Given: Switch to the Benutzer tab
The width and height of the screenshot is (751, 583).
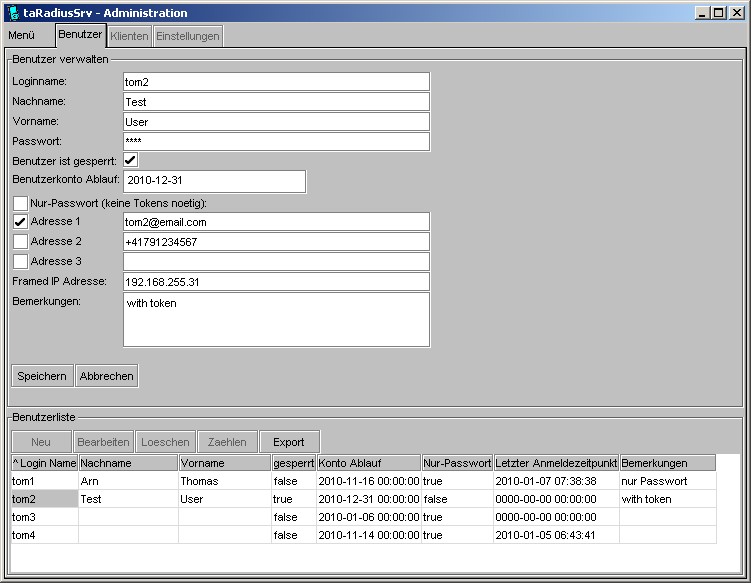Looking at the screenshot, I should coord(80,35).
